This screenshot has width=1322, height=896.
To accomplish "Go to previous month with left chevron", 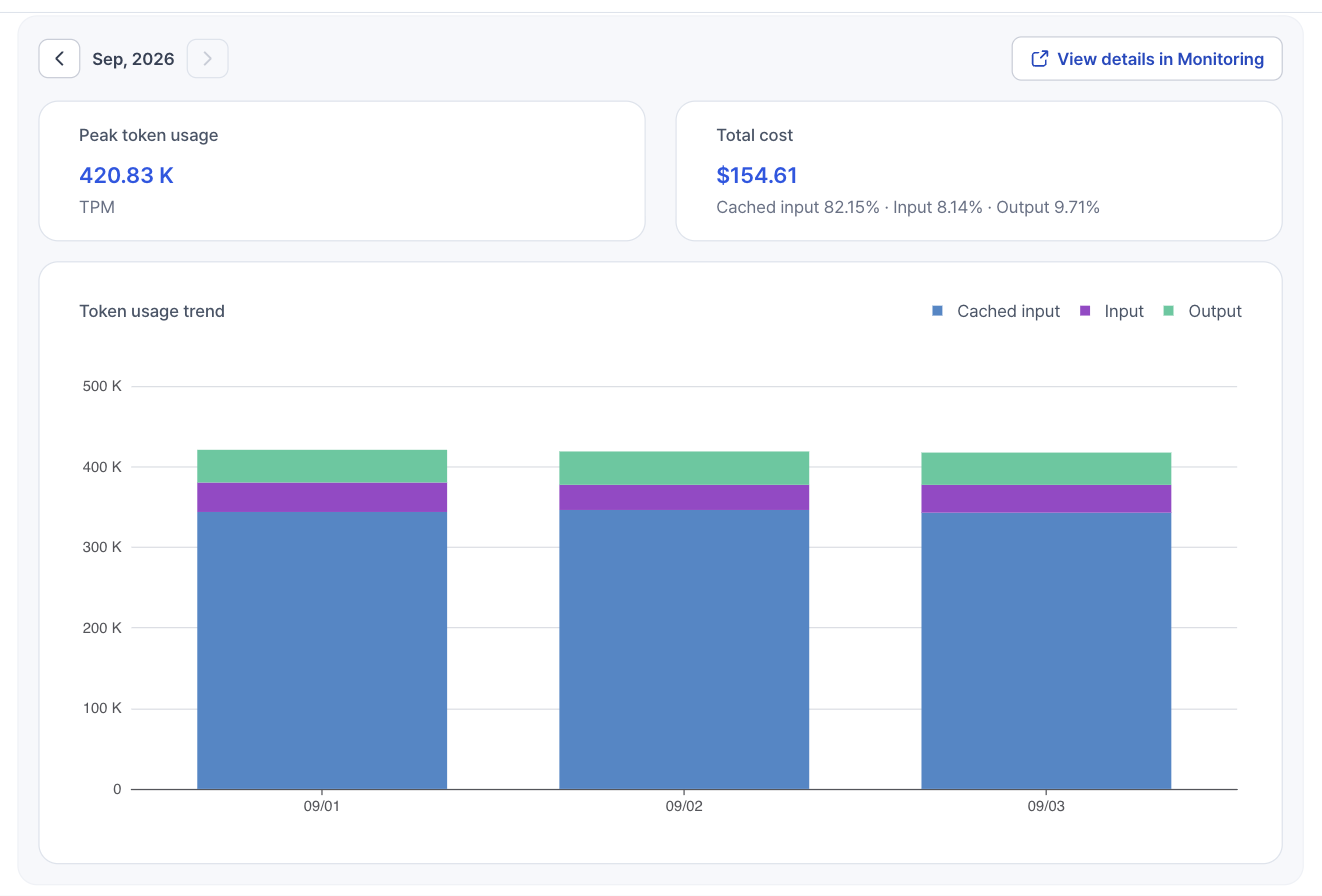I will tap(59, 59).
